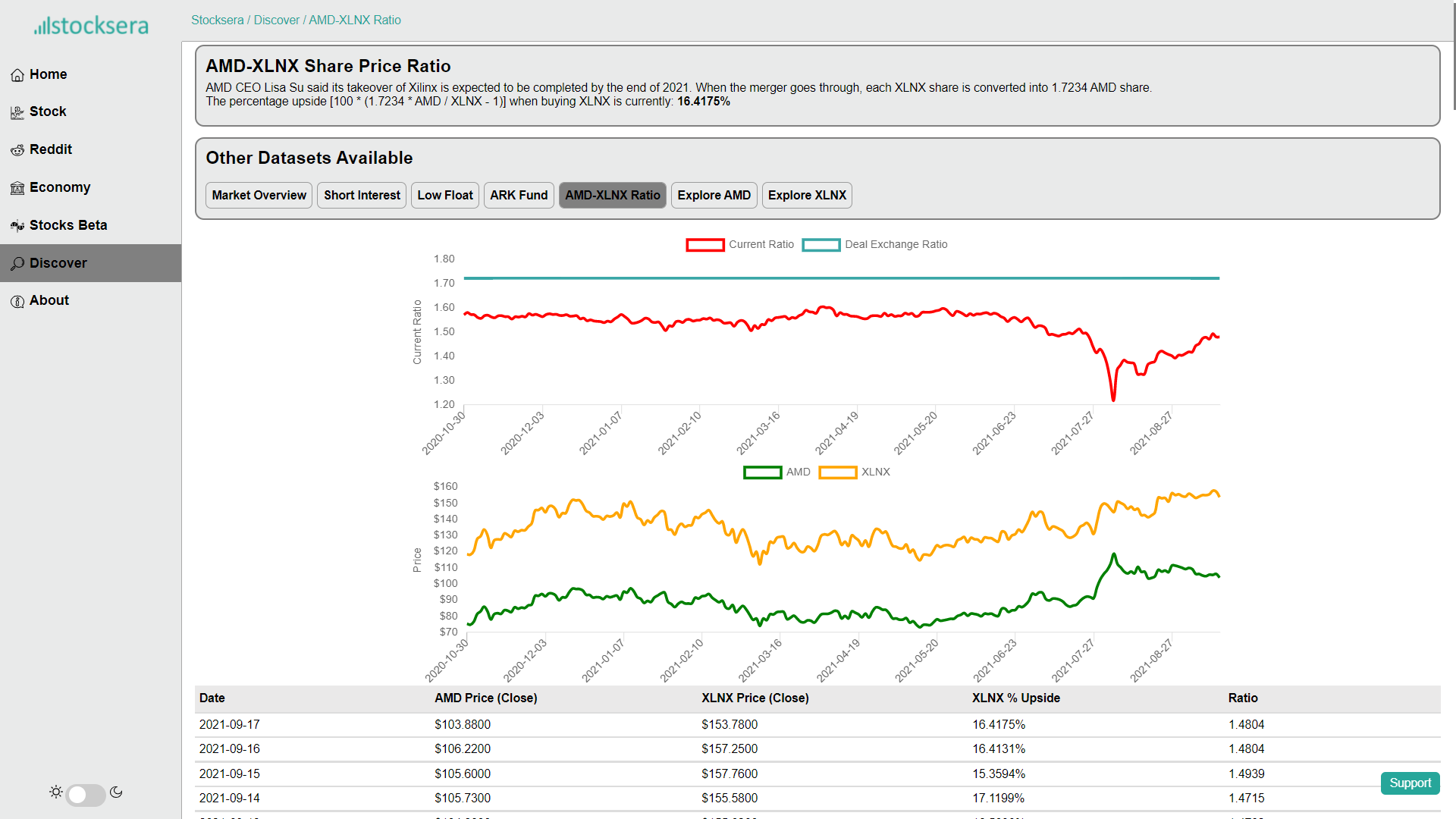The width and height of the screenshot is (1456, 819).
Task: Click the Explore AMD button
Action: (x=714, y=196)
